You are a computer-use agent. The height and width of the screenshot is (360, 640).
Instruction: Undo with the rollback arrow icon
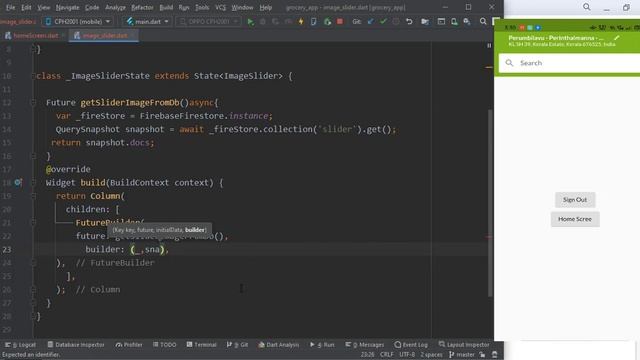409,22
